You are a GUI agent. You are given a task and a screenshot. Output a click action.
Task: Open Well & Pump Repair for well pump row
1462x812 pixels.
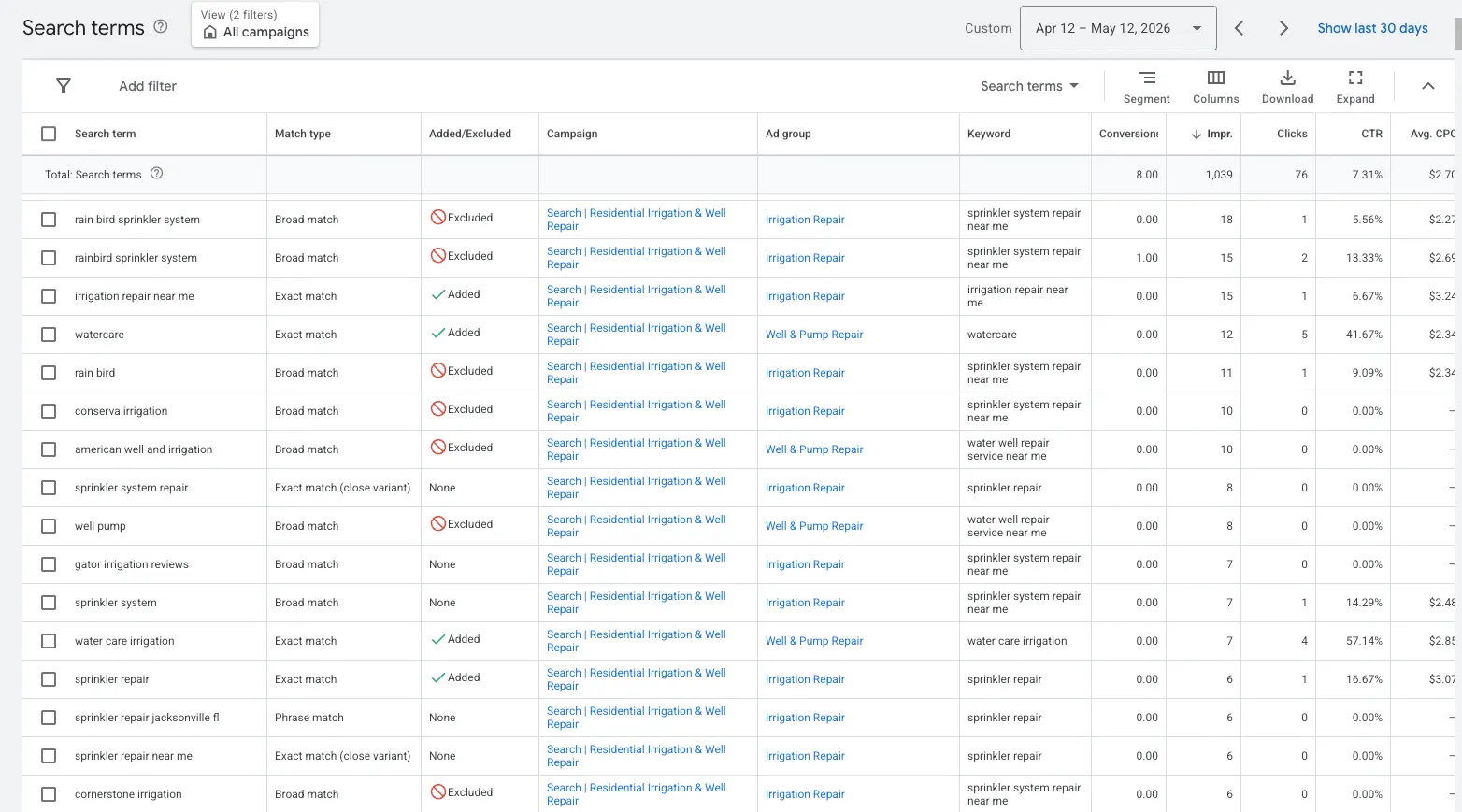point(814,526)
